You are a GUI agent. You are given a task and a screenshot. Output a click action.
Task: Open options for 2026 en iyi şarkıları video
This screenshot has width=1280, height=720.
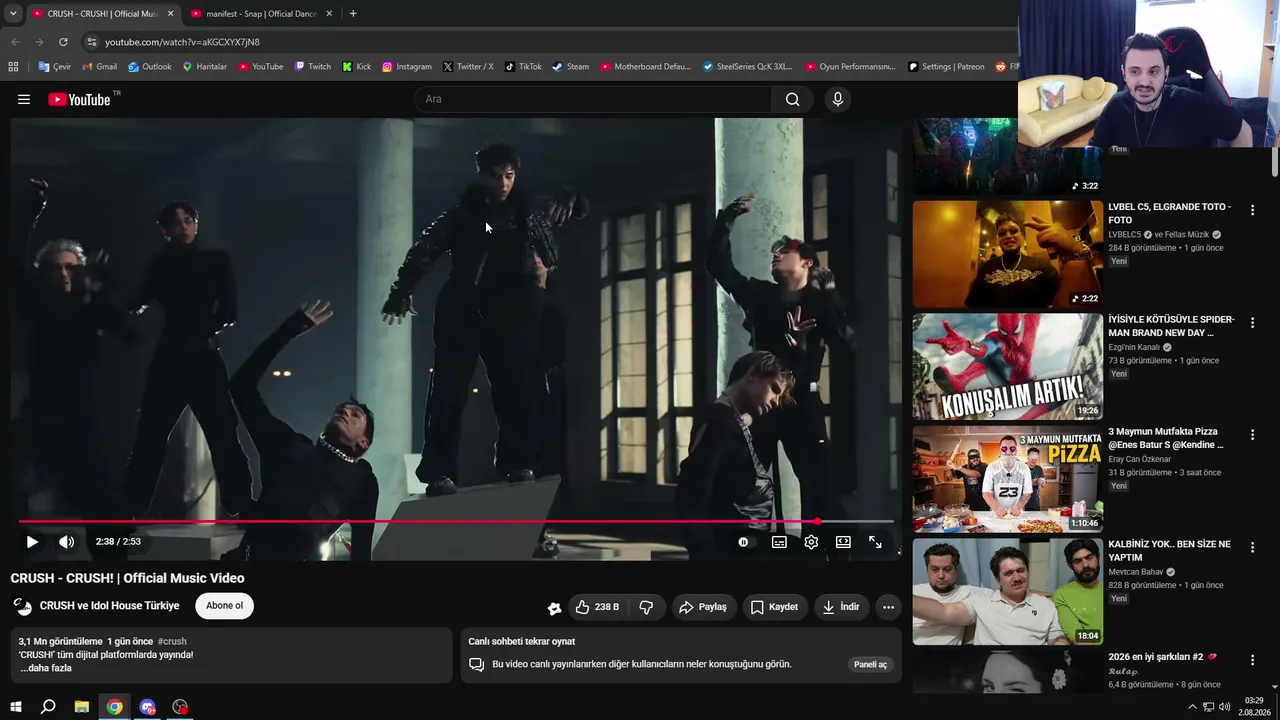[x=1252, y=660]
